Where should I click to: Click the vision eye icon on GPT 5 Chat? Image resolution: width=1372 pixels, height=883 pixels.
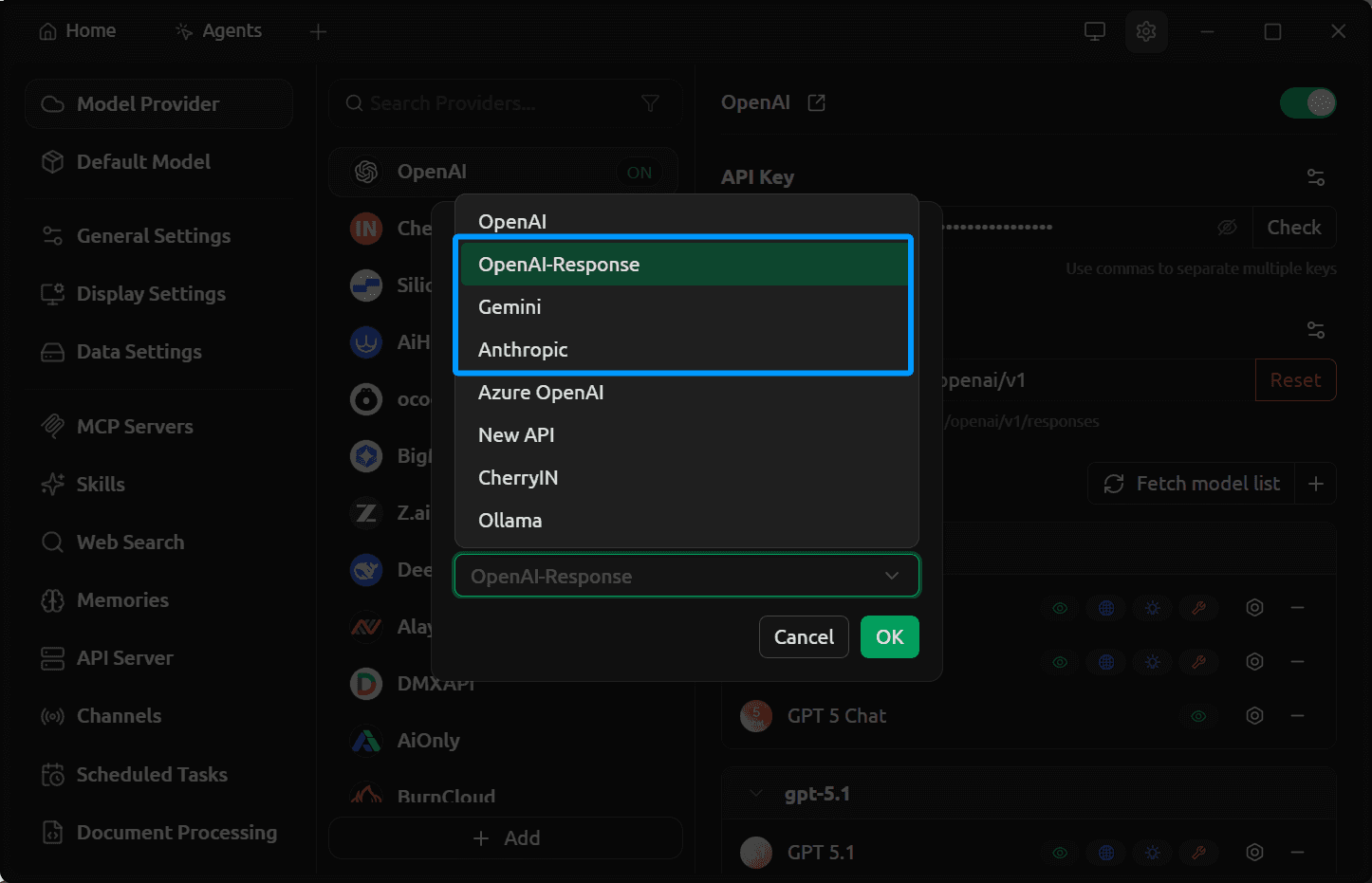click(x=1198, y=716)
